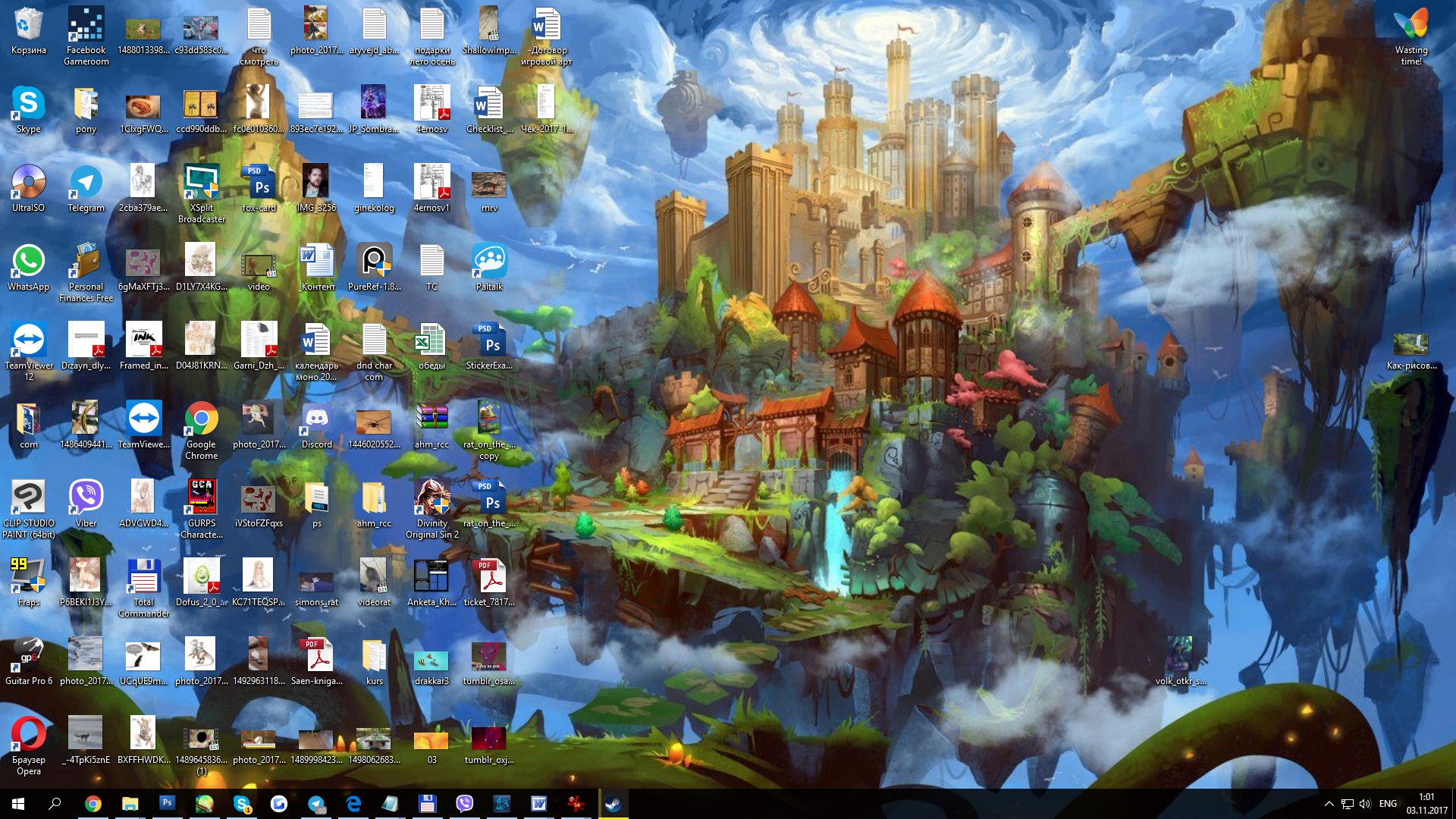Switch to Steam in the taskbar
This screenshot has height=819, width=1456.
pos(613,804)
